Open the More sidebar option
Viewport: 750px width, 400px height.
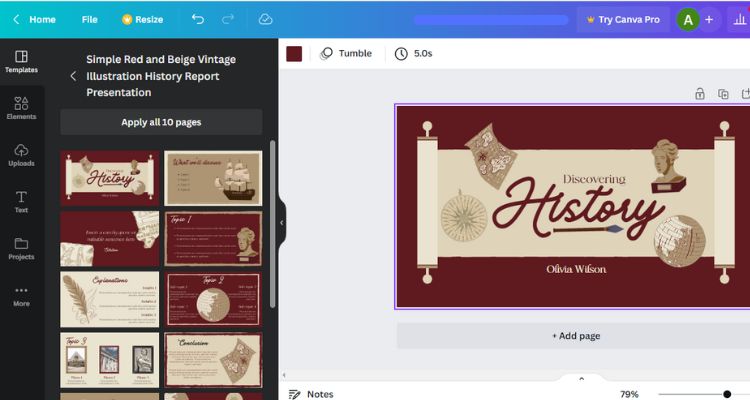21,296
